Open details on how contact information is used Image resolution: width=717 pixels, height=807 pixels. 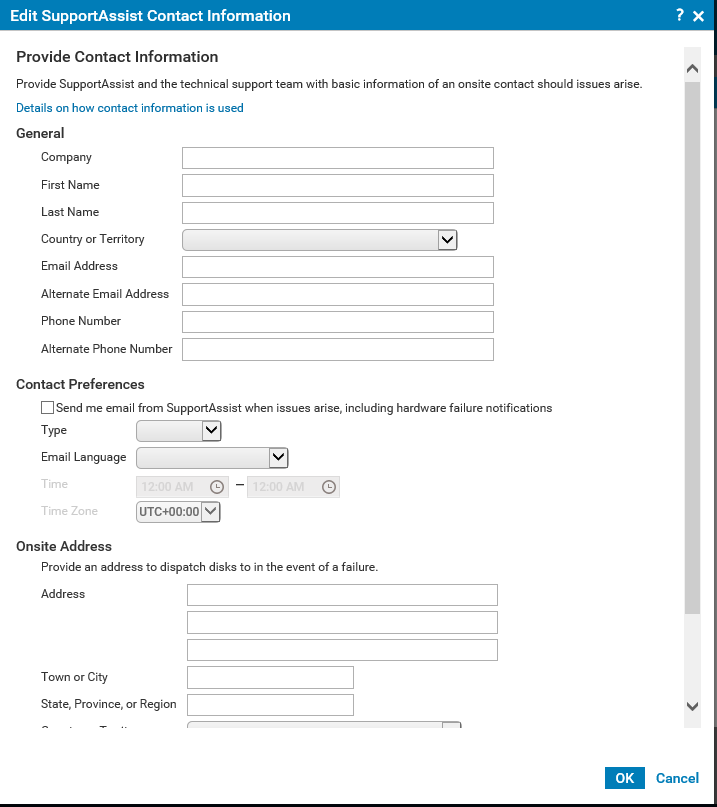tap(129, 107)
